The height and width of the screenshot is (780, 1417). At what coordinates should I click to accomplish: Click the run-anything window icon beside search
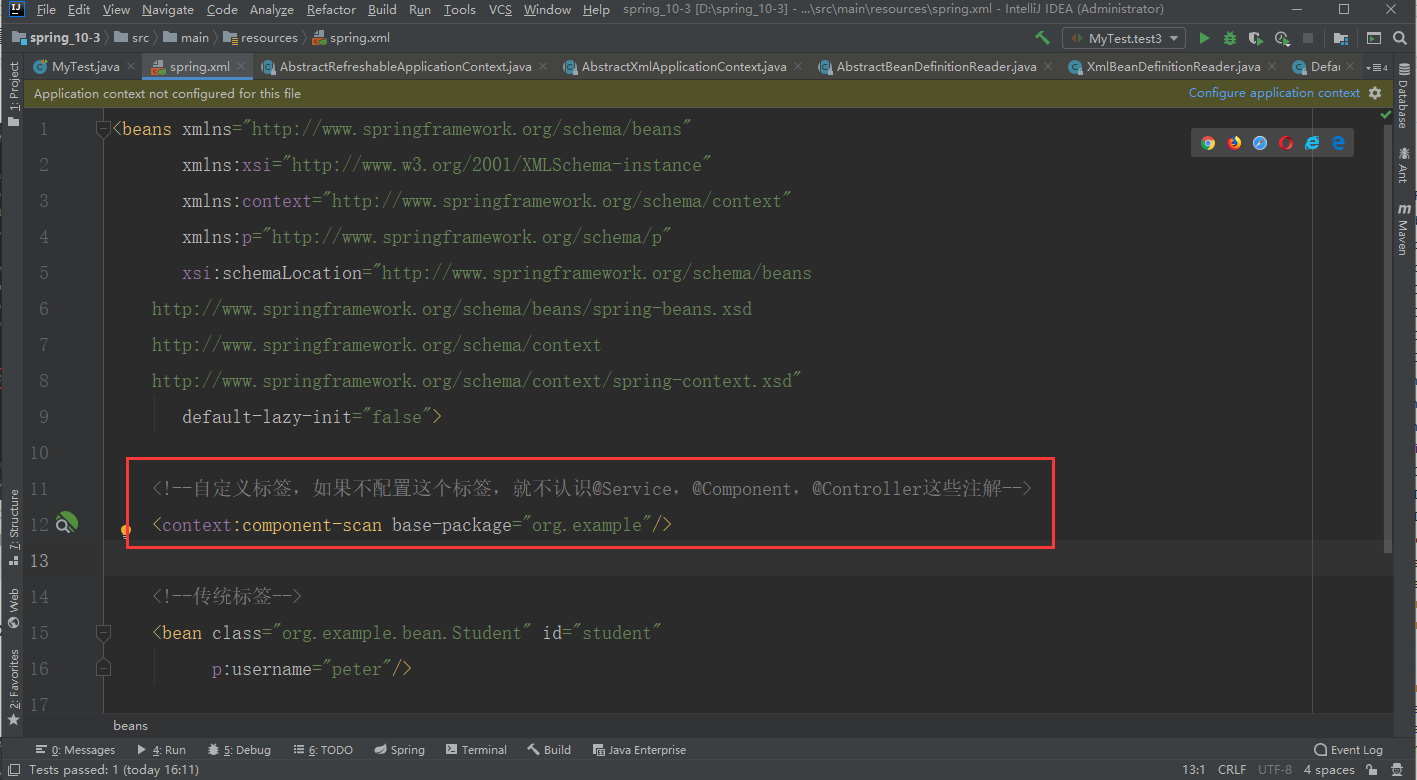1374,38
